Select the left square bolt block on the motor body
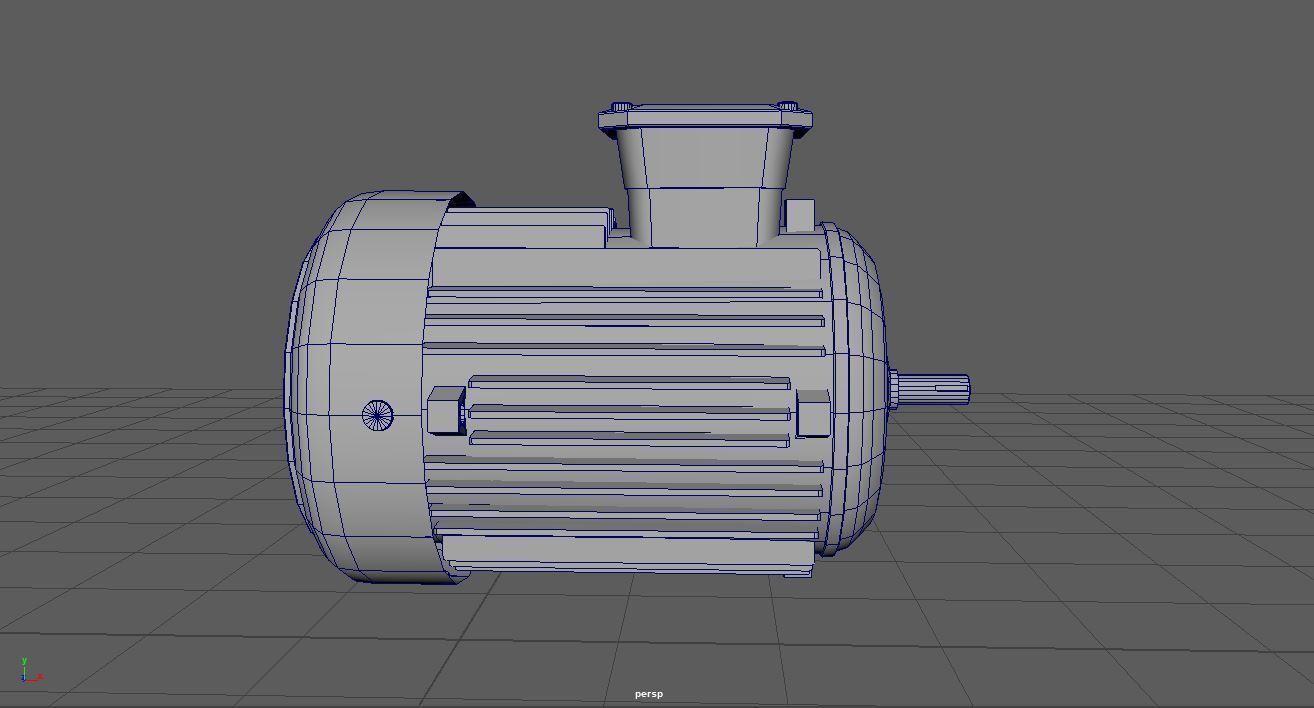1314x708 pixels. click(x=445, y=411)
